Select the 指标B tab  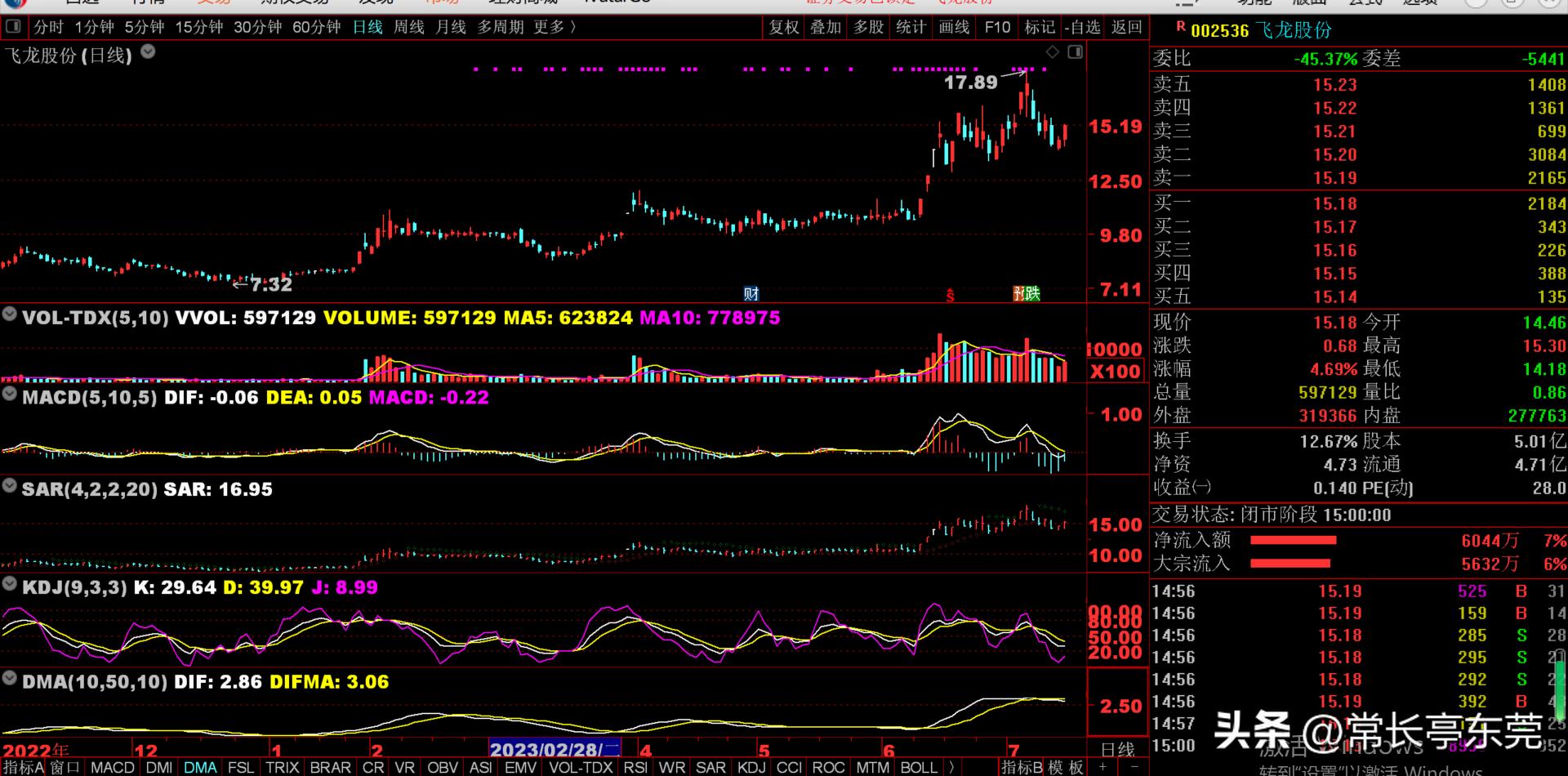1022,767
